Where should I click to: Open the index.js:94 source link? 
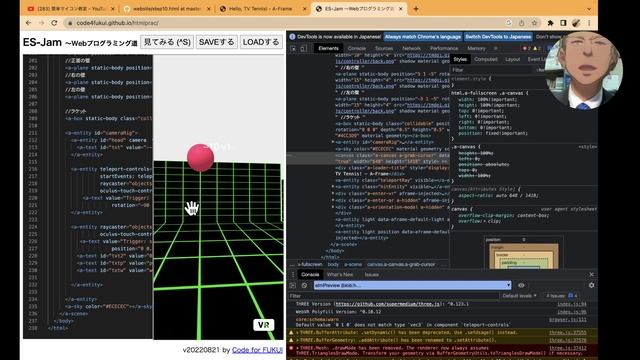tap(571, 304)
